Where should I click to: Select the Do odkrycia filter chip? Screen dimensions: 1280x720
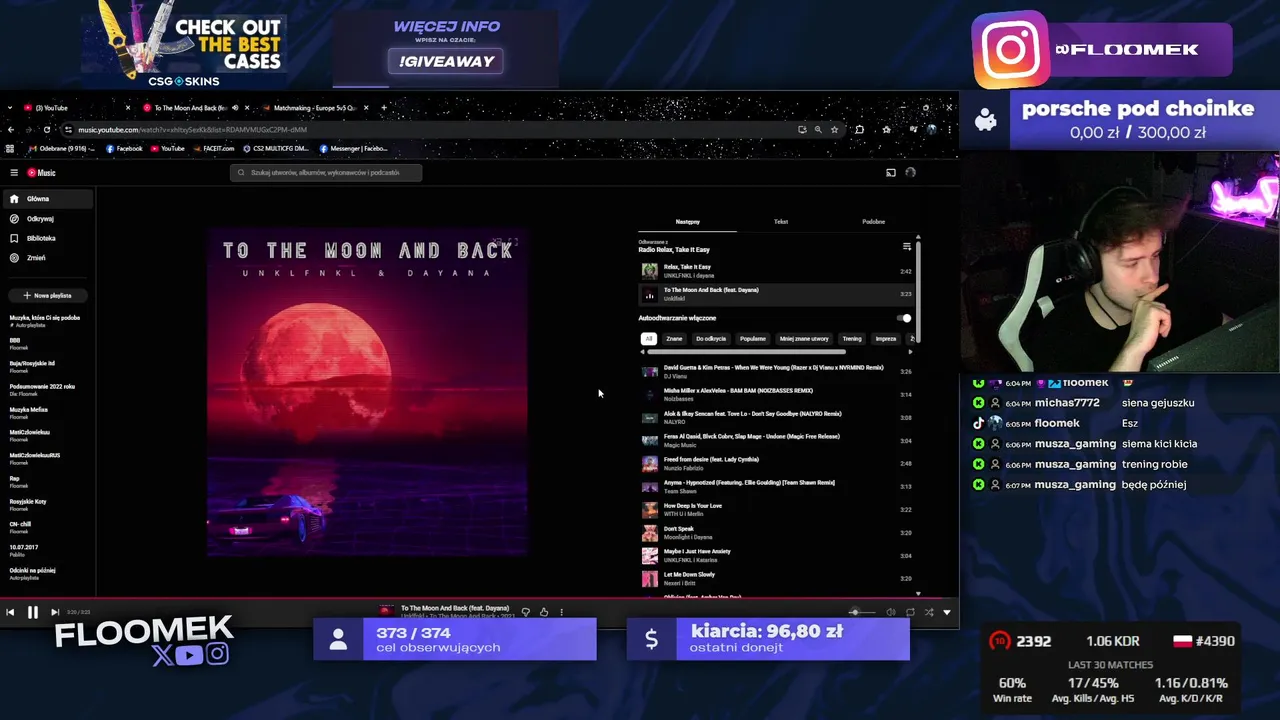(711, 339)
